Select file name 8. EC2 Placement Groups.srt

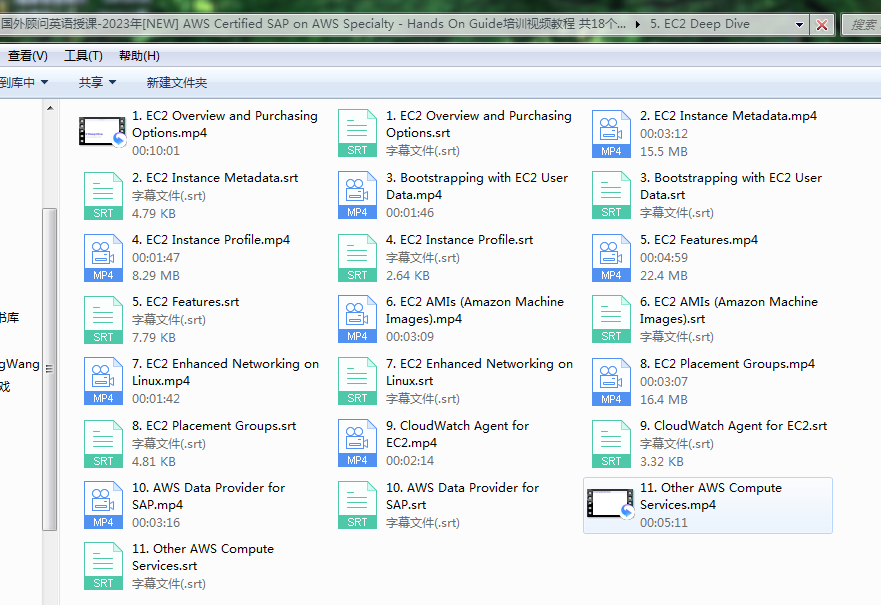tap(214, 426)
